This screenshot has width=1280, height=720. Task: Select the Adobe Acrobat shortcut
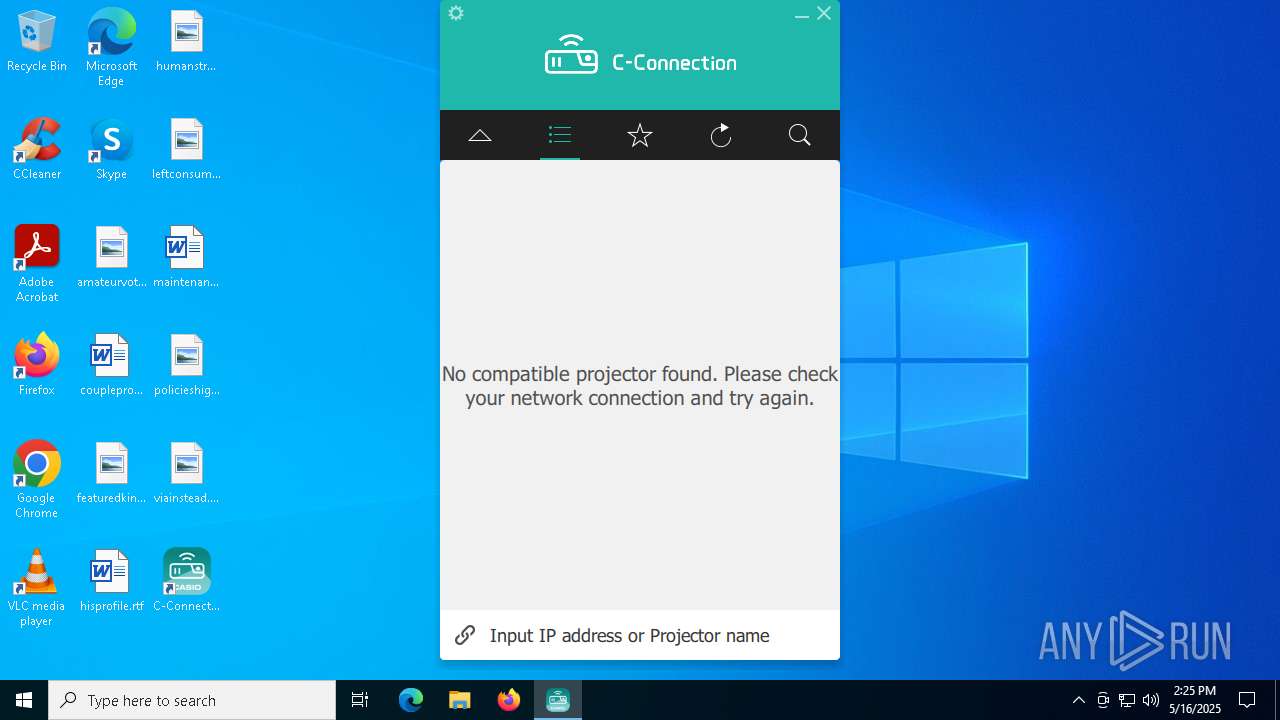click(37, 264)
